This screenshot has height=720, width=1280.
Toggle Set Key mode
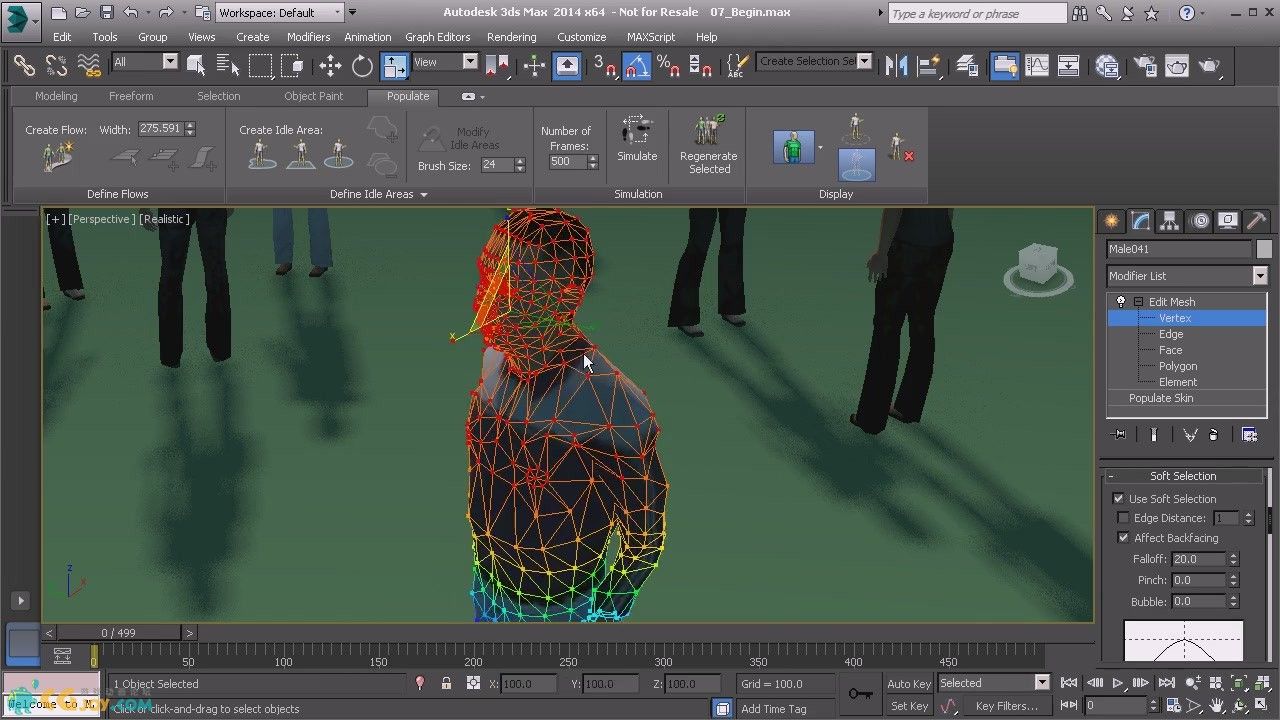[x=908, y=706]
